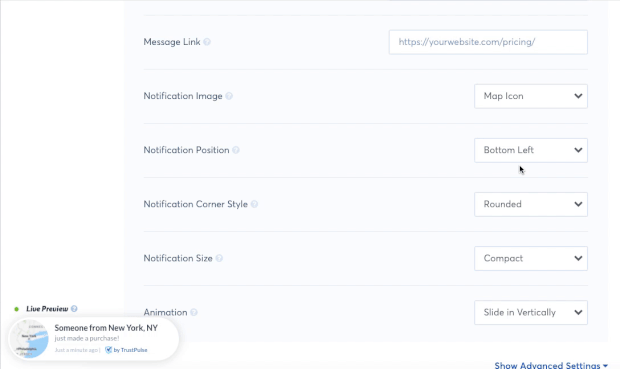The width and height of the screenshot is (620, 369).
Task: Click the green Live Preview status dot
Action: (17, 309)
